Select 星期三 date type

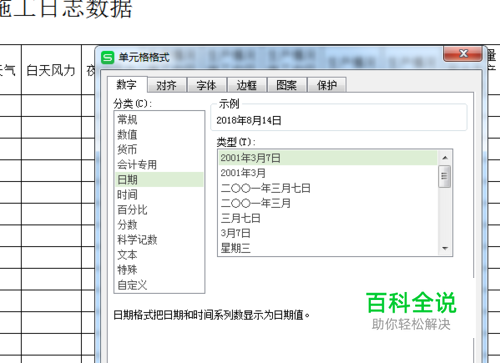pos(328,248)
